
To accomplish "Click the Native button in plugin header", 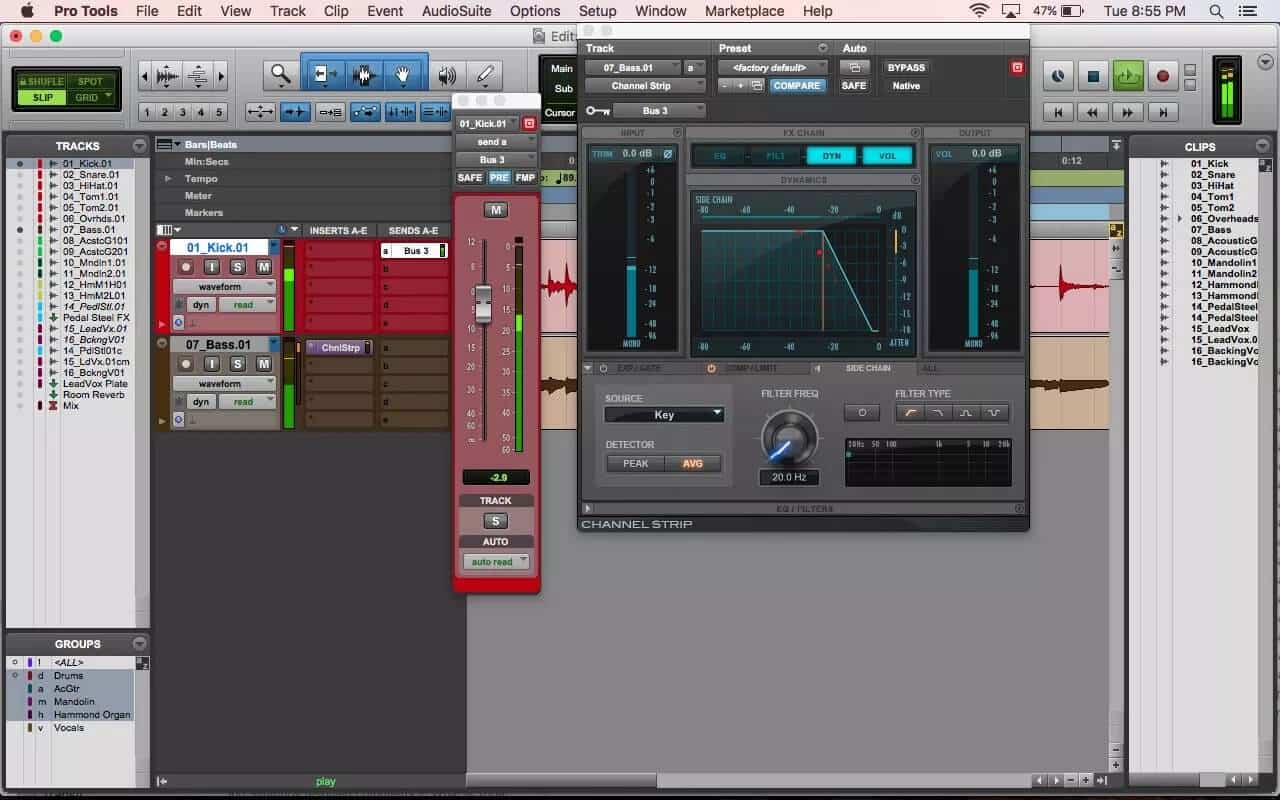I will (906, 86).
